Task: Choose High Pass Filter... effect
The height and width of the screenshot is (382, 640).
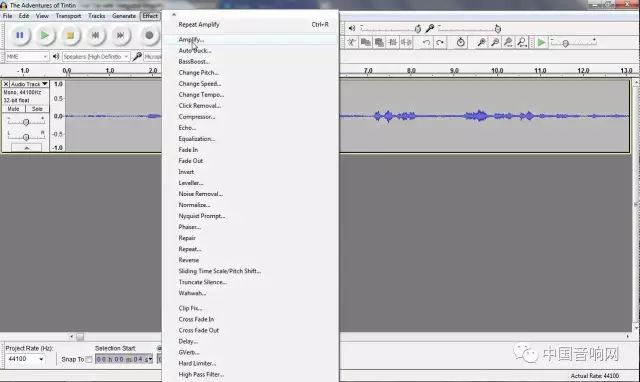Action: click(251, 374)
